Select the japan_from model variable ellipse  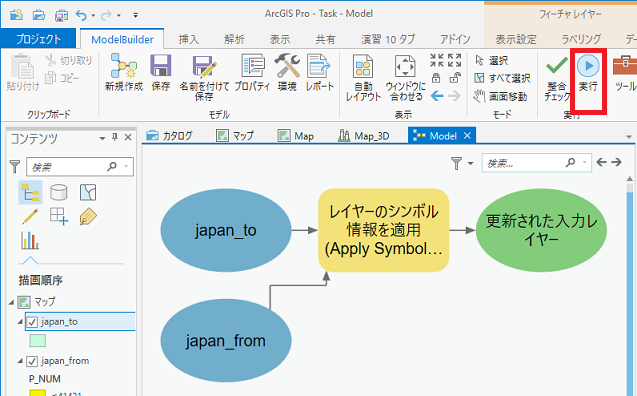[226, 341]
